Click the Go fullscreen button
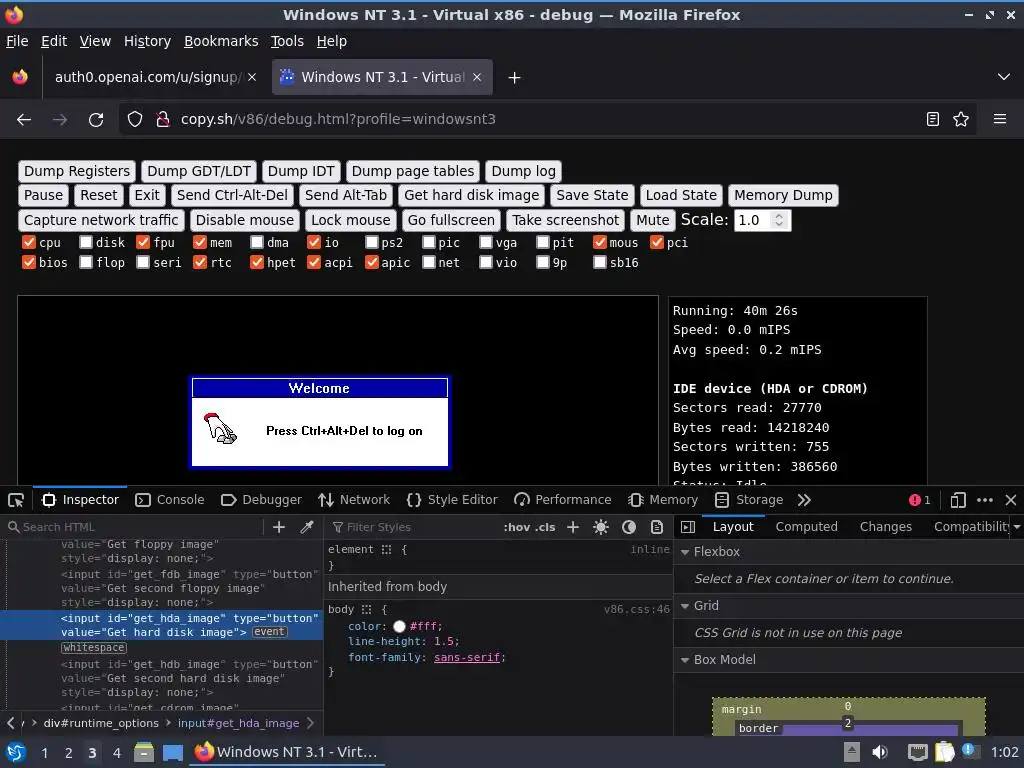 point(451,220)
